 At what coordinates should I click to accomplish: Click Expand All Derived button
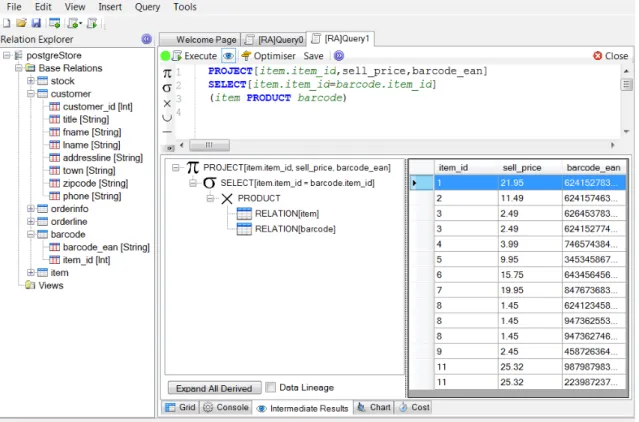click(x=214, y=388)
